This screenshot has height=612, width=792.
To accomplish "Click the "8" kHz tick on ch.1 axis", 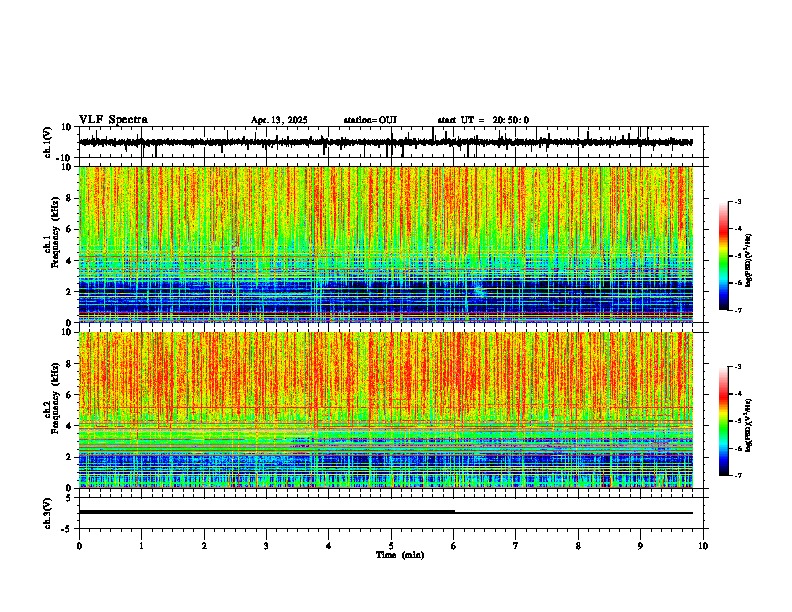I will pyautogui.click(x=70, y=198).
